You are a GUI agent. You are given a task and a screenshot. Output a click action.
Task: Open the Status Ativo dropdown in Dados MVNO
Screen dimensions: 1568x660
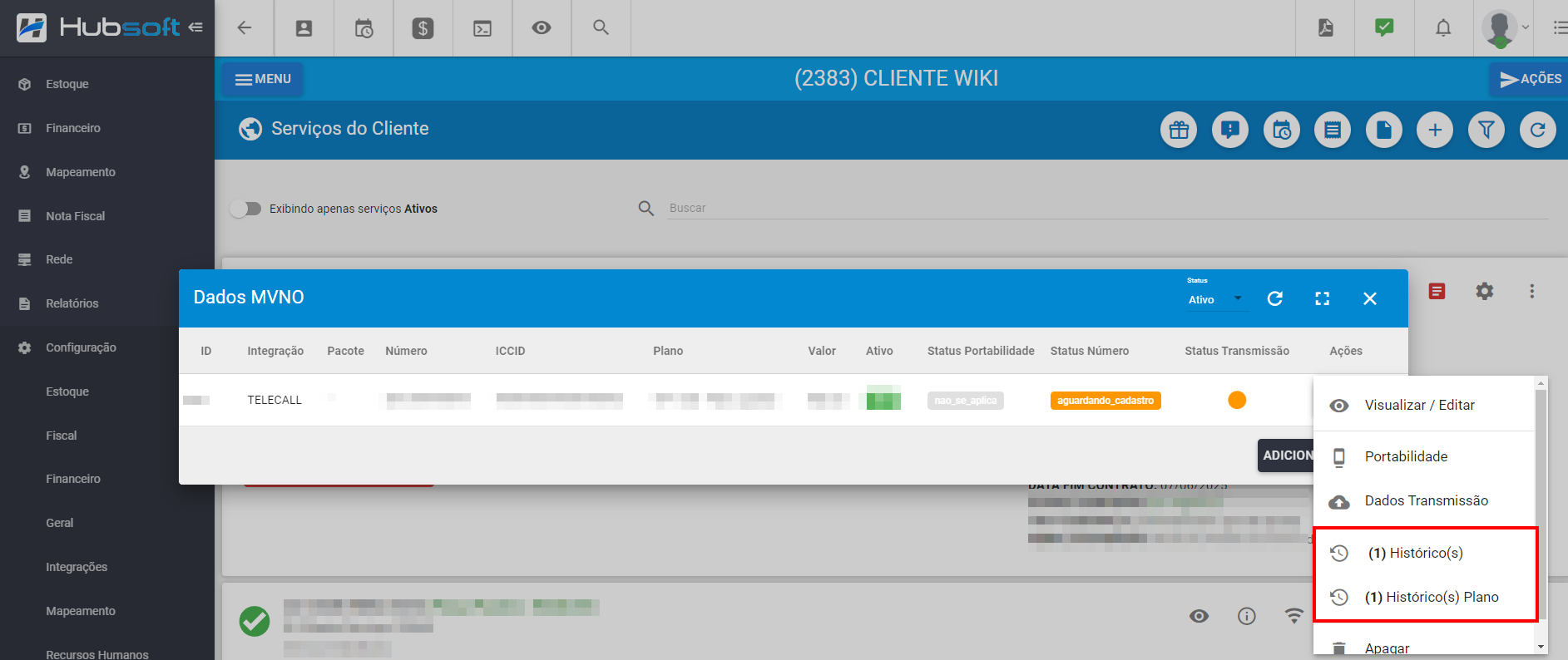point(1217,299)
